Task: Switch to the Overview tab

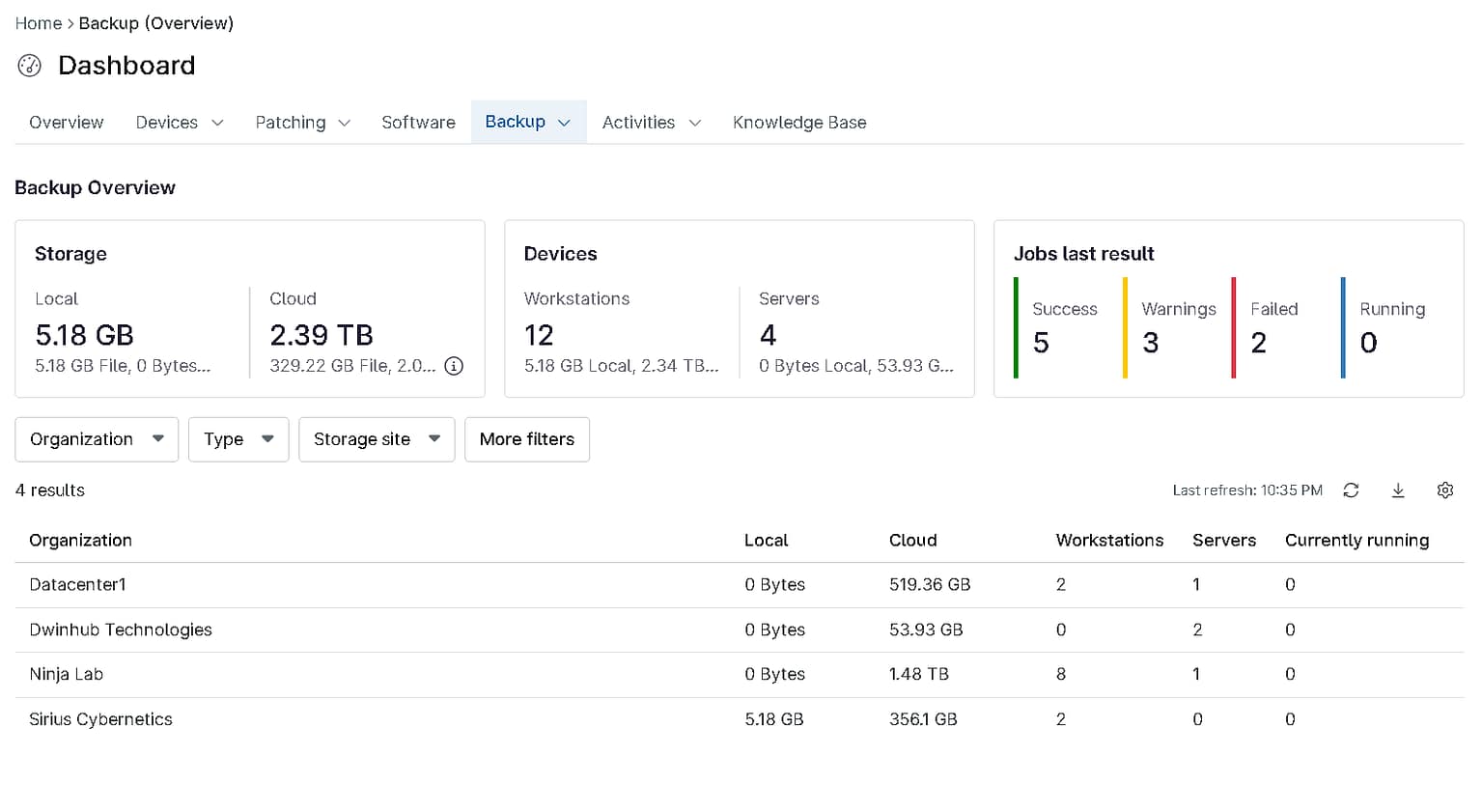Action: click(66, 122)
